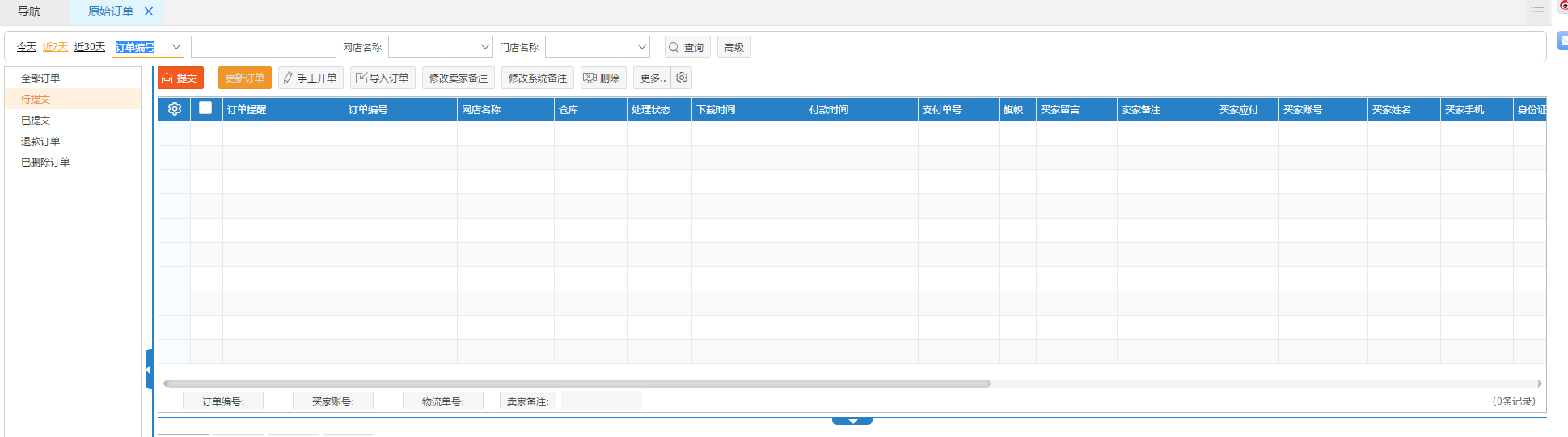1568x437 pixels.
Task: Click the 订单编号: footer field
Action: pos(222,401)
